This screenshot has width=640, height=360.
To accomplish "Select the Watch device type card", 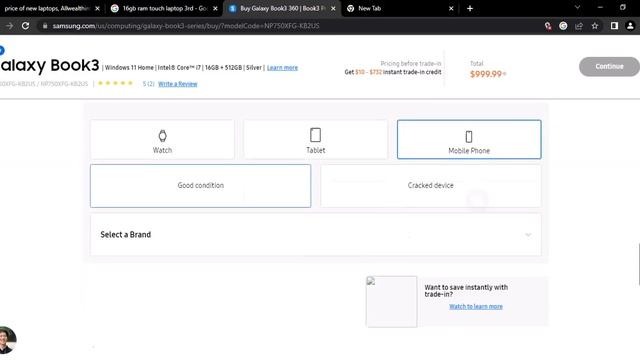I will click(x=162, y=139).
